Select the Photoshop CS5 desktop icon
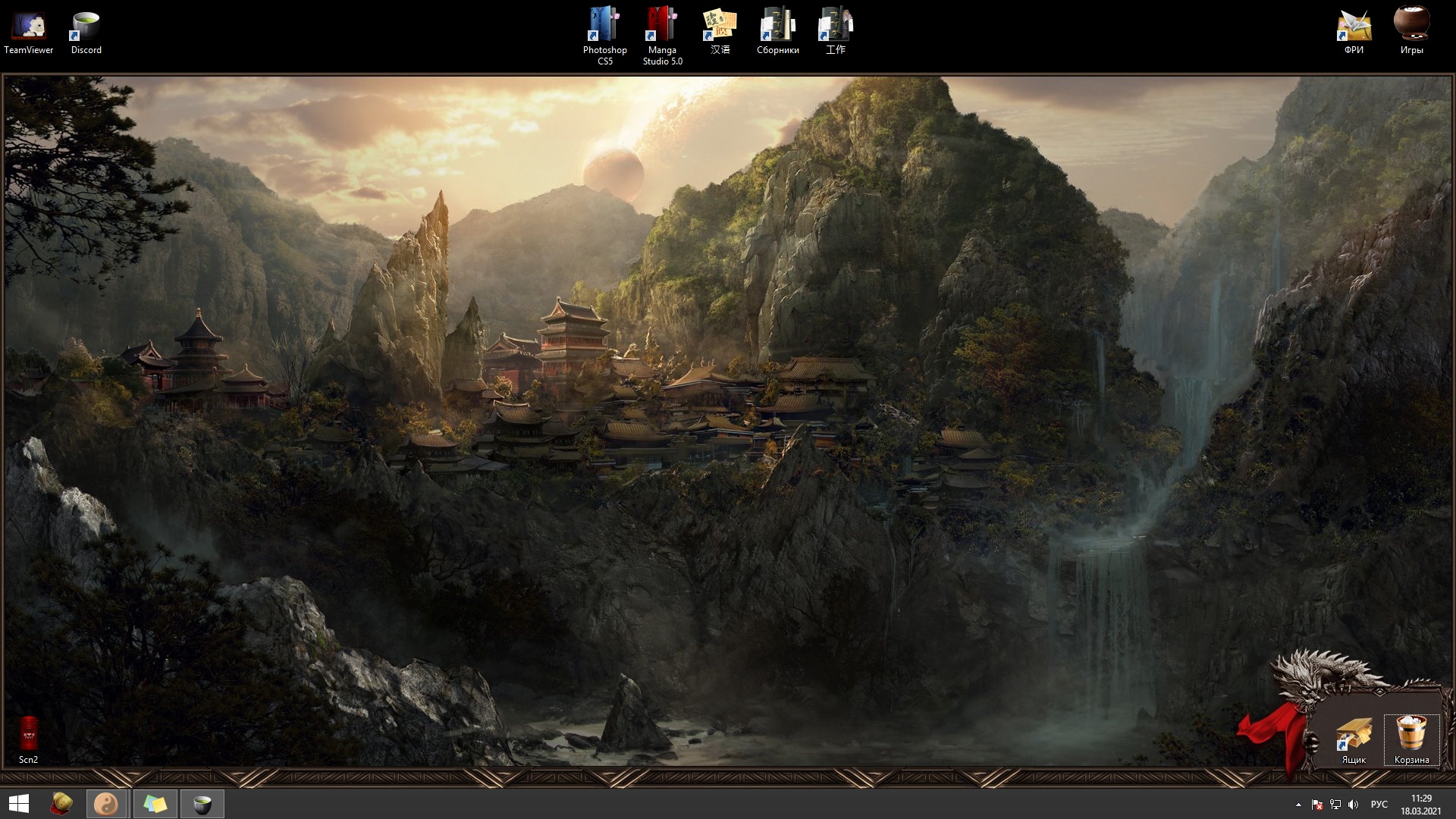The width and height of the screenshot is (1456, 819). pyautogui.click(x=604, y=36)
